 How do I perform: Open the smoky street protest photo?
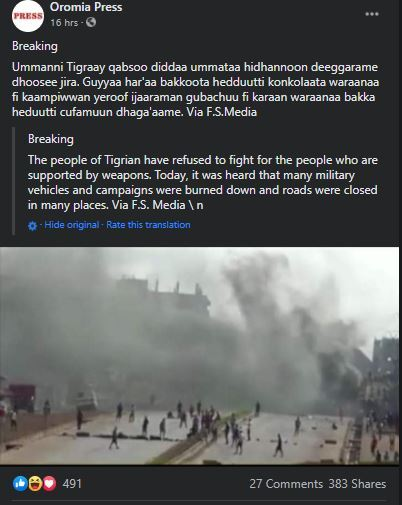click(x=199, y=356)
